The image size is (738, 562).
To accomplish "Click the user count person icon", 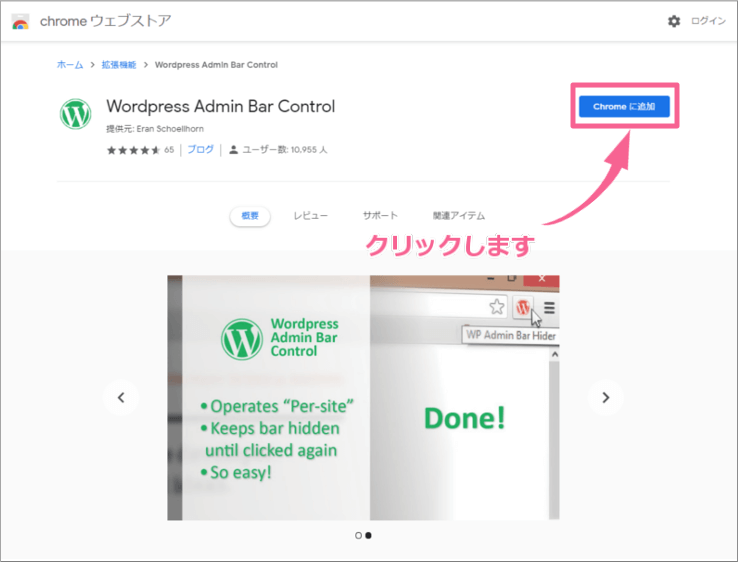I will 233,150.
